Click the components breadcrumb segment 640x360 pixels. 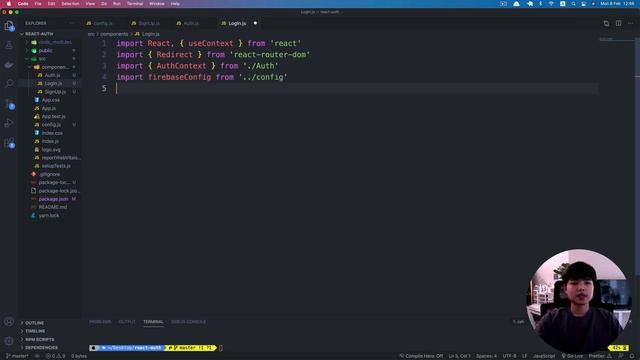pyautogui.click(x=114, y=34)
